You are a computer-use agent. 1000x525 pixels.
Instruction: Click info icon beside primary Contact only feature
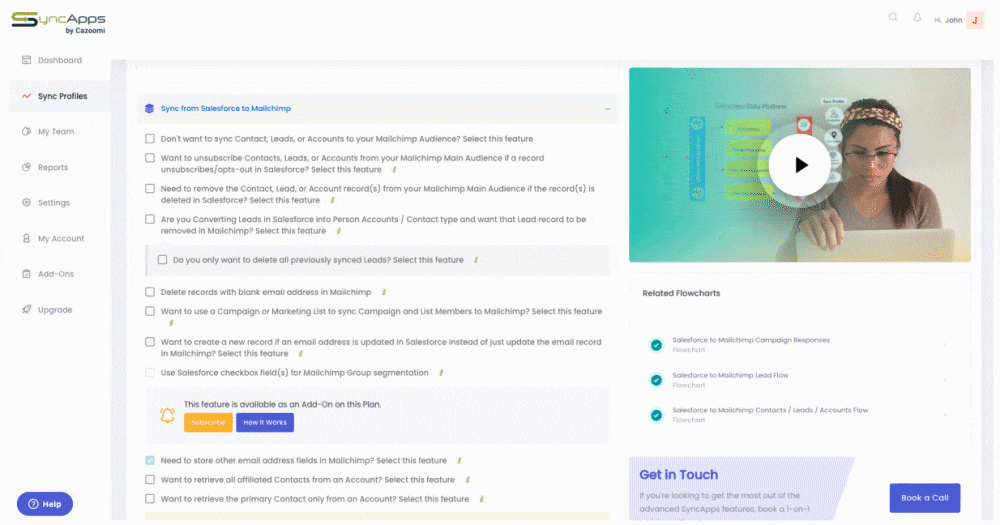coord(482,499)
